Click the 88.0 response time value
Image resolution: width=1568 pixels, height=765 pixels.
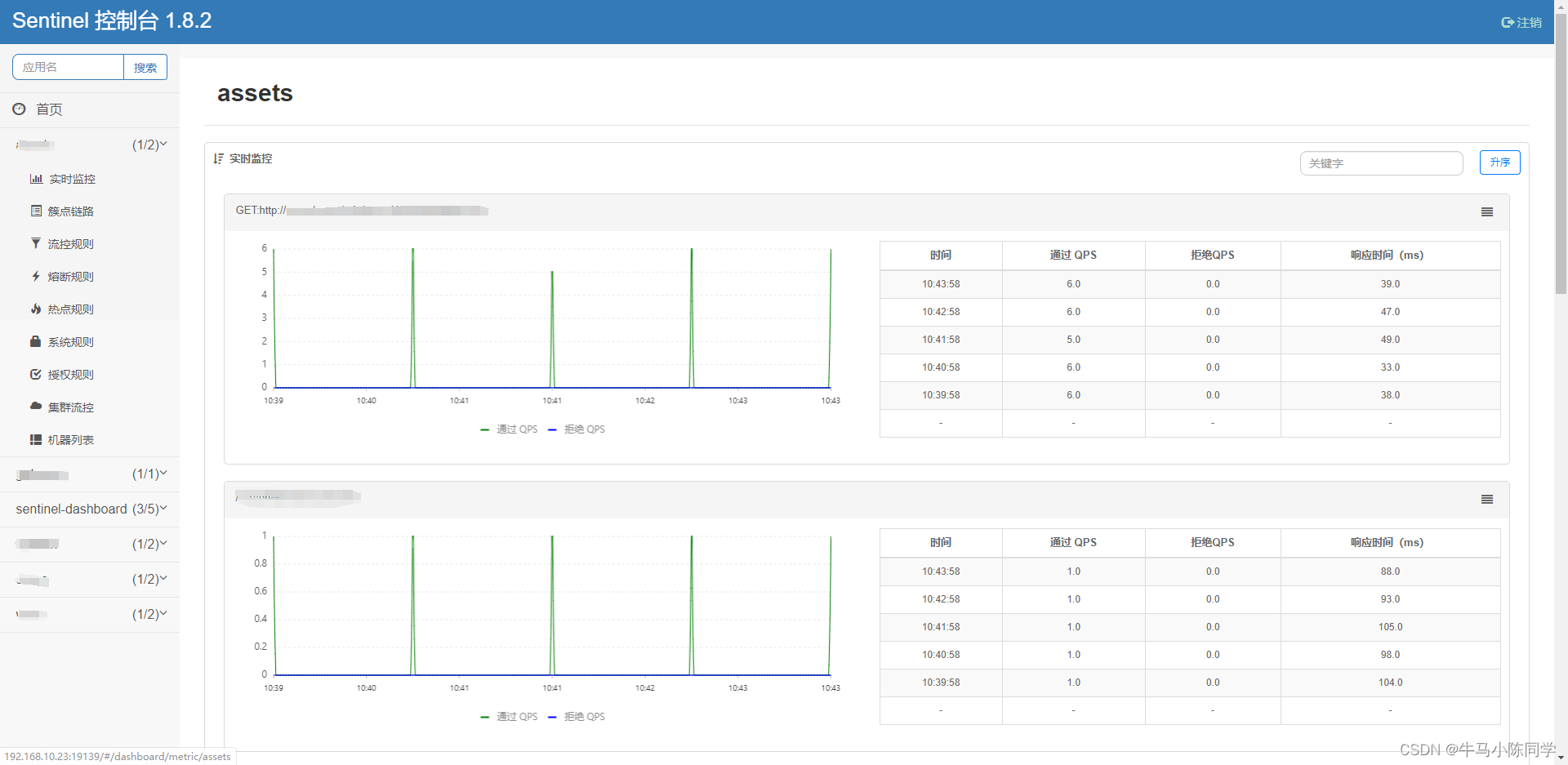point(1390,572)
